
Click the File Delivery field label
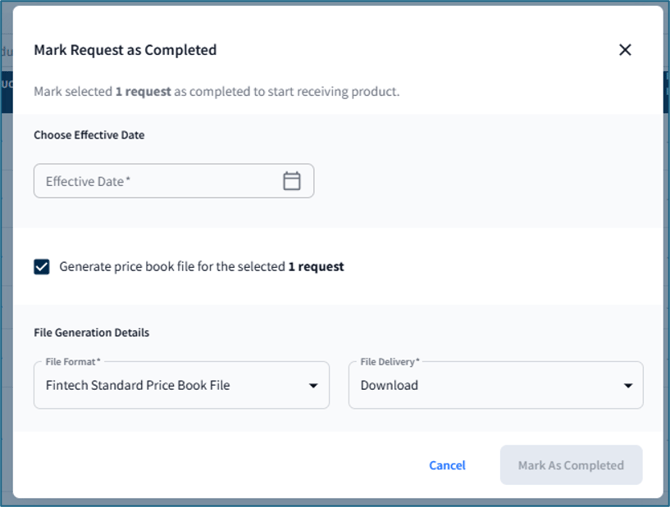click(x=389, y=362)
